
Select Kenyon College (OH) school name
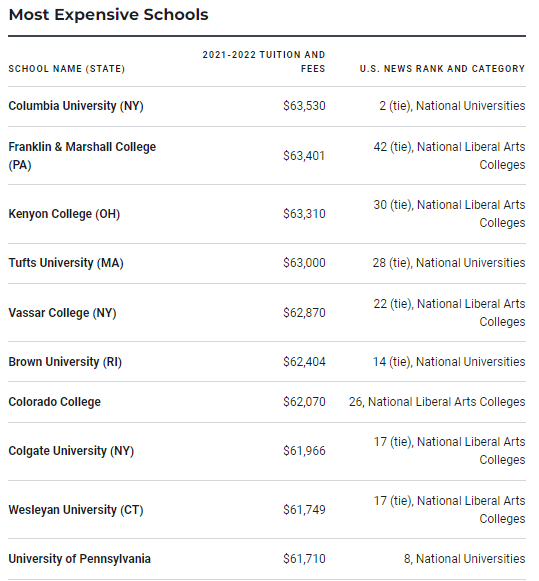64,214
